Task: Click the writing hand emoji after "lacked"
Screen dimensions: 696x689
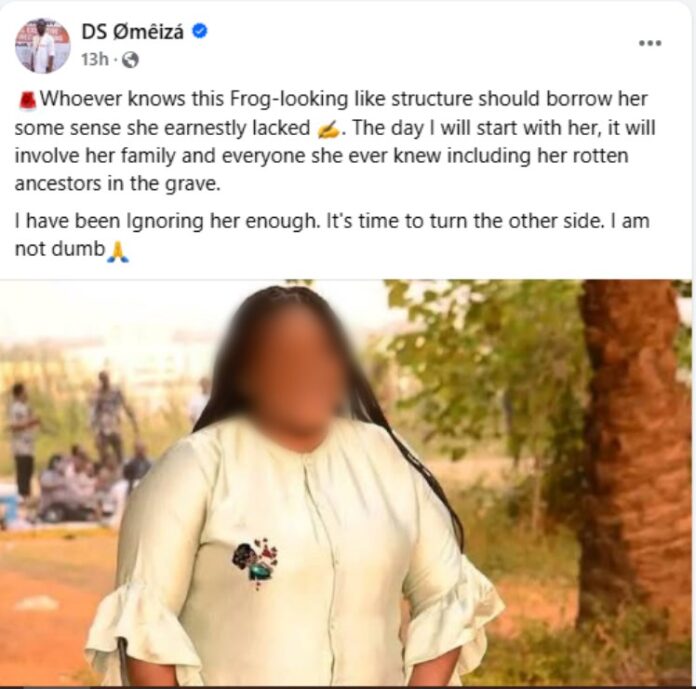Action: (328, 130)
